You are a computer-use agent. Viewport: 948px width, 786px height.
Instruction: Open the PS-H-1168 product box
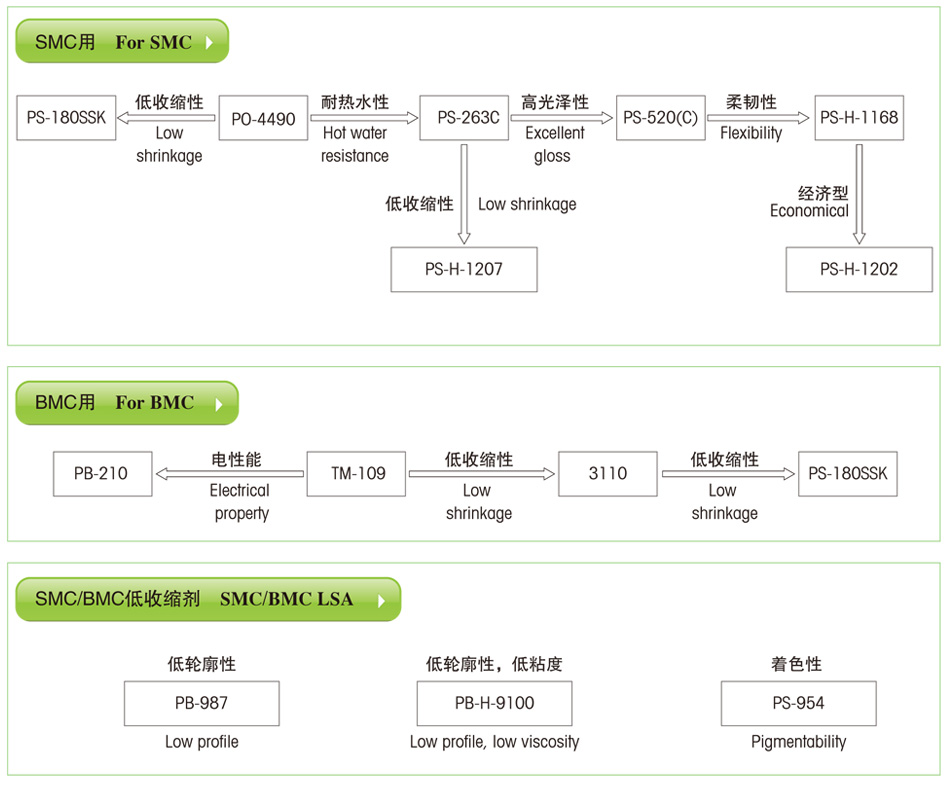click(858, 118)
